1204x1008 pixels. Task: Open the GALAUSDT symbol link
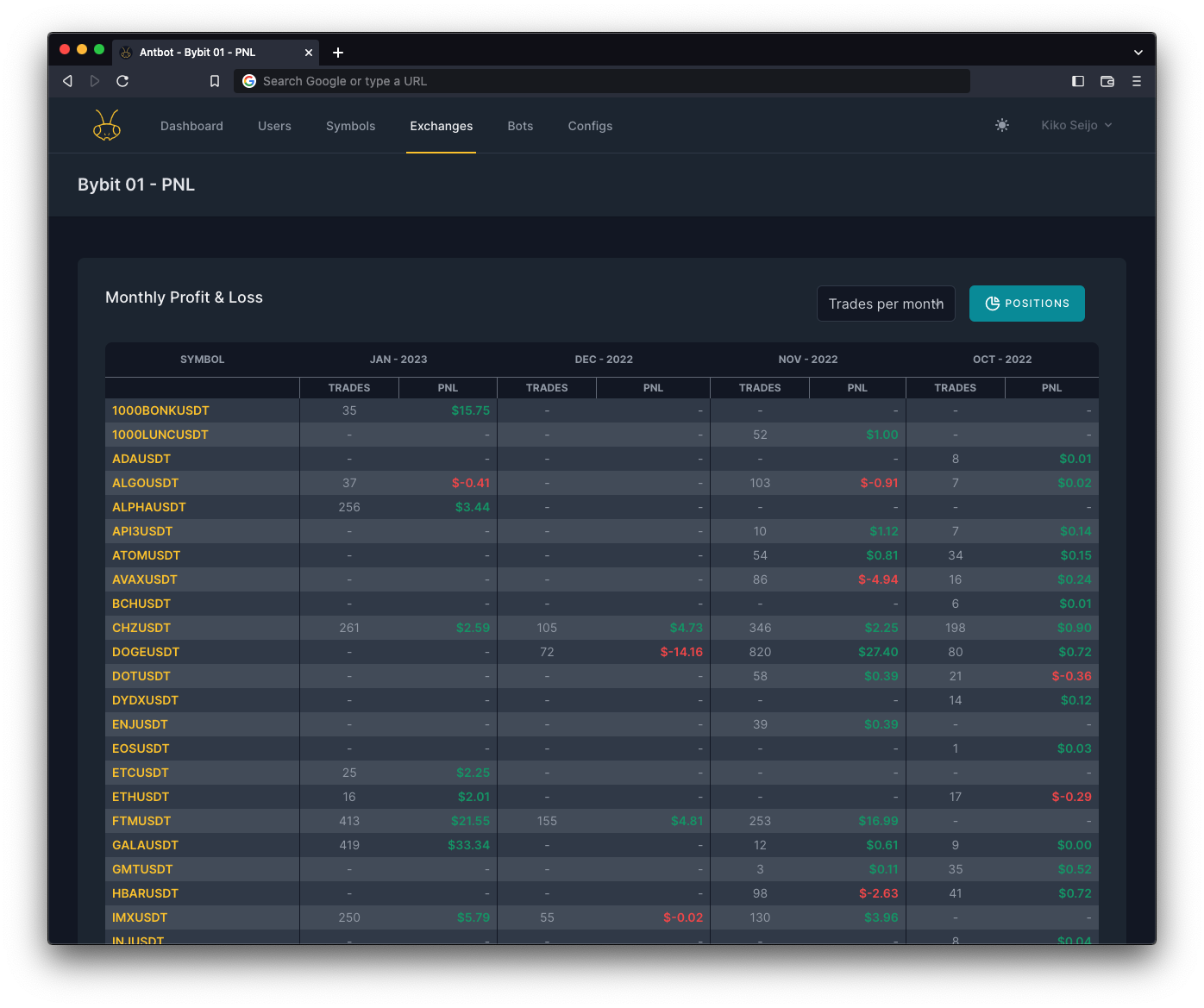point(145,845)
